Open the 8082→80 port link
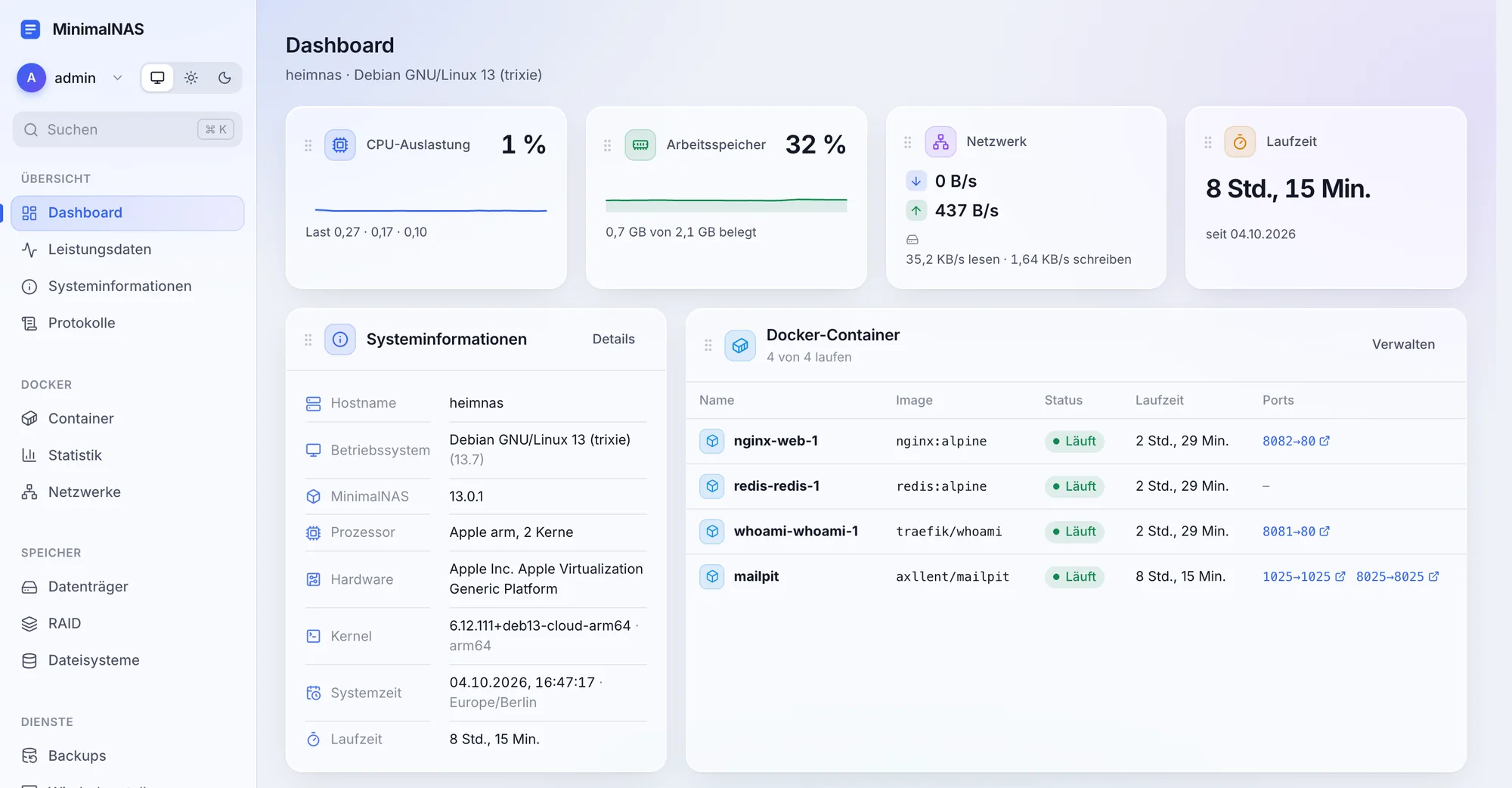This screenshot has height=788, width=1512. coord(1296,441)
